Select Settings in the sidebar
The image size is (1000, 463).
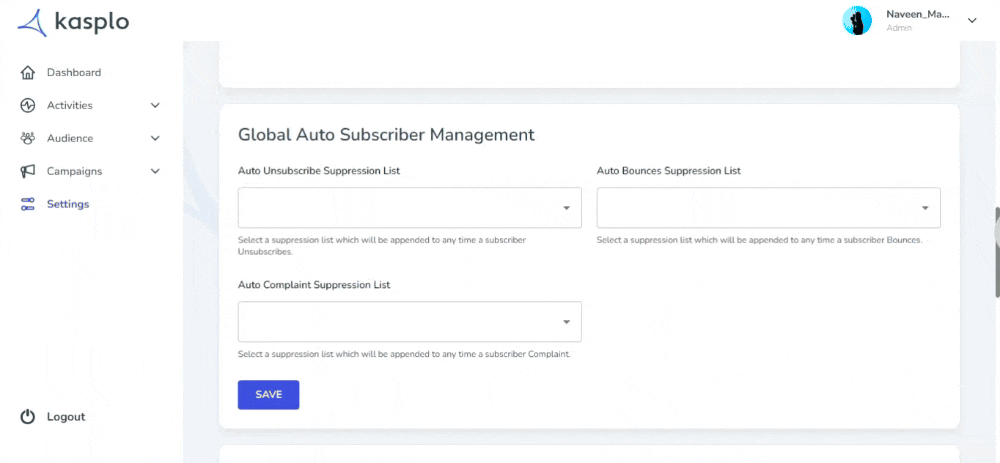tap(68, 205)
